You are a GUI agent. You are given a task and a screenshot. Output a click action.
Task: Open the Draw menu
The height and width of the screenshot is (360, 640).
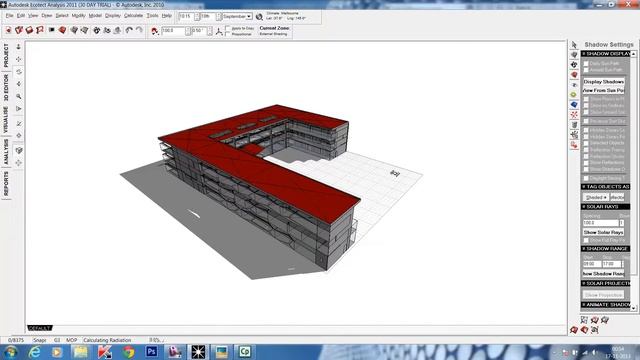(47, 16)
